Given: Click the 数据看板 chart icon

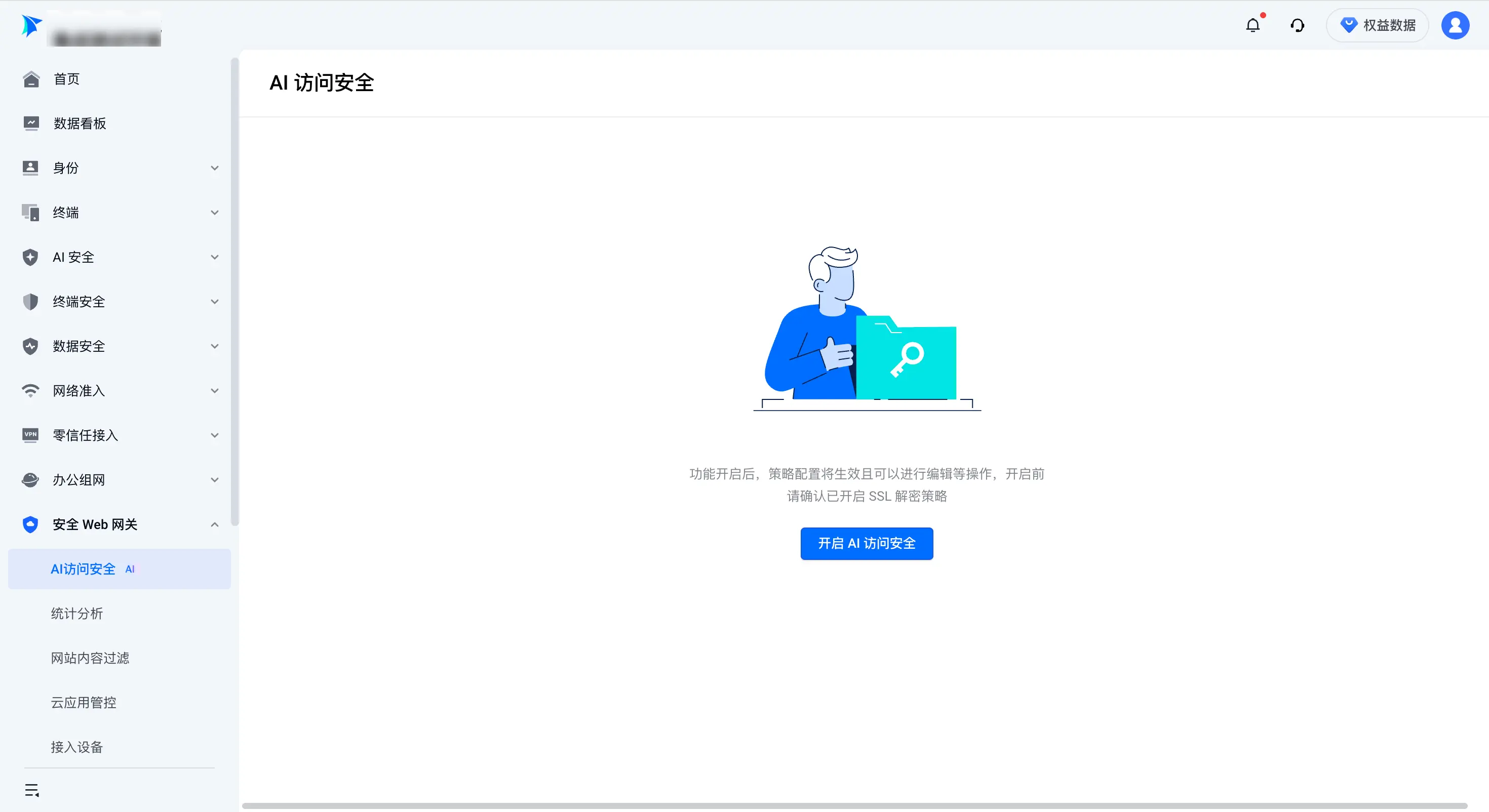Looking at the screenshot, I should 30,124.
